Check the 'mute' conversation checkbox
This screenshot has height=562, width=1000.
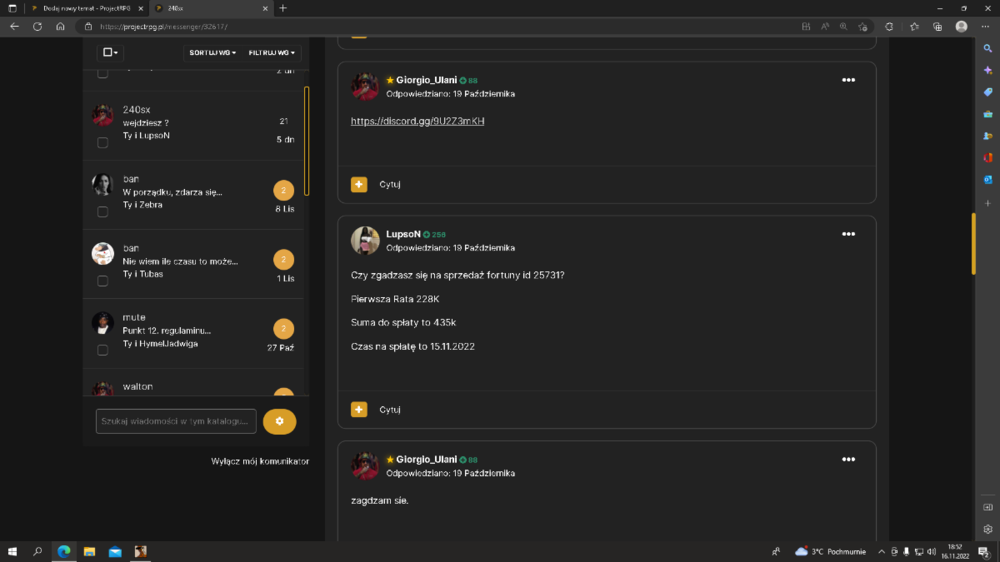pos(103,350)
